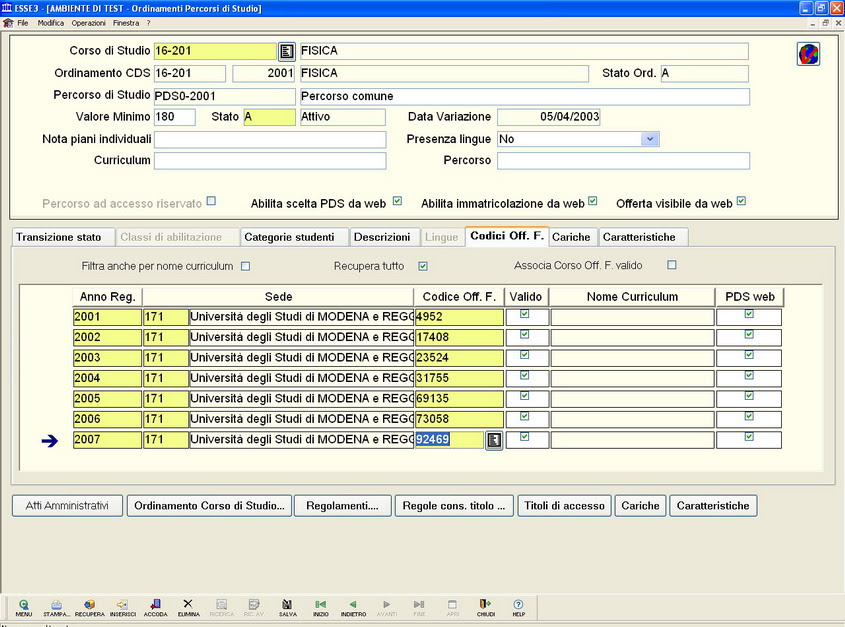The height and width of the screenshot is (627, 845).
Task: Click the APRI open icon
Action: click(452, 608)
